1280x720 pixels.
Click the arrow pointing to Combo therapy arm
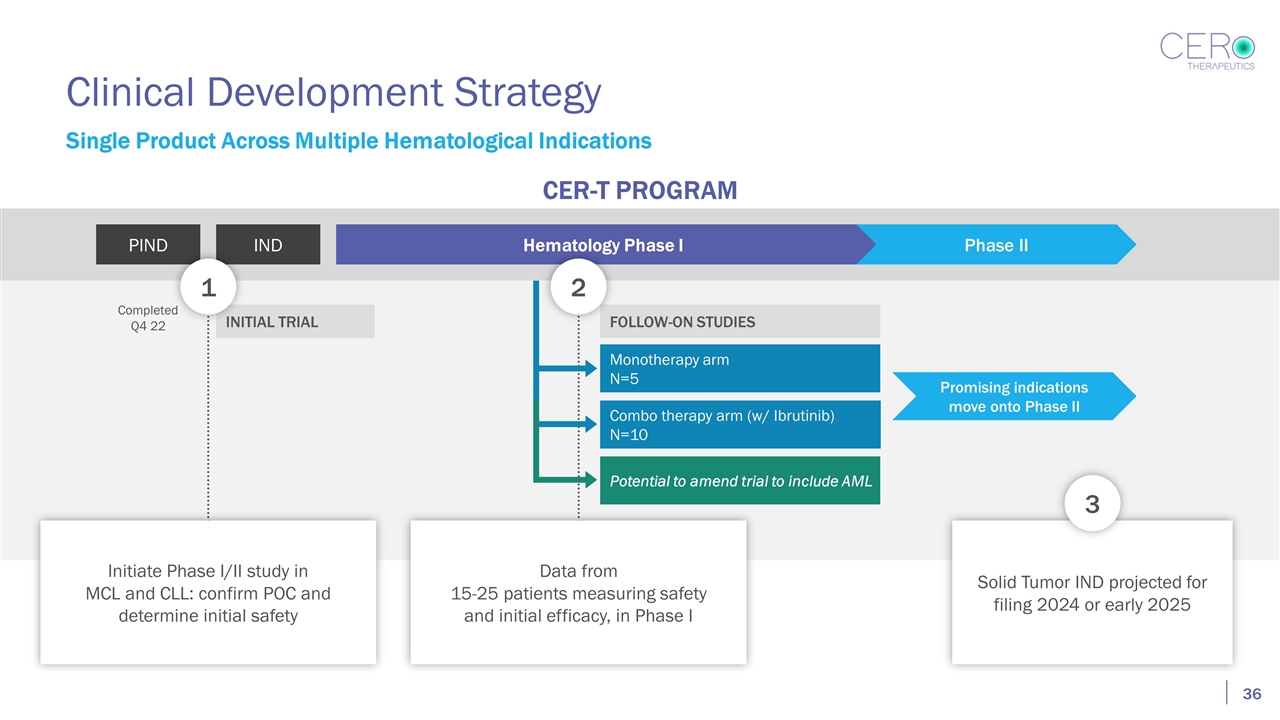coord(568,425)
